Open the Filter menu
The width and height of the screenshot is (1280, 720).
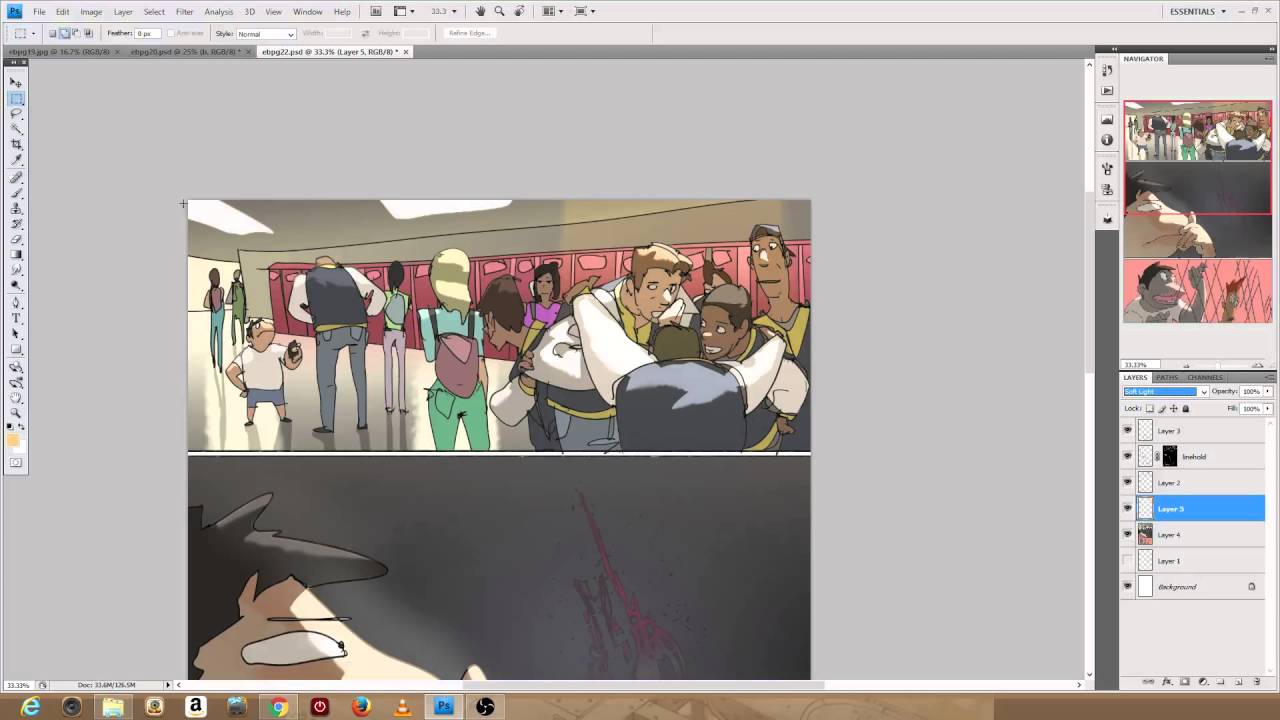pyautogui.click(x=185, y=12)
